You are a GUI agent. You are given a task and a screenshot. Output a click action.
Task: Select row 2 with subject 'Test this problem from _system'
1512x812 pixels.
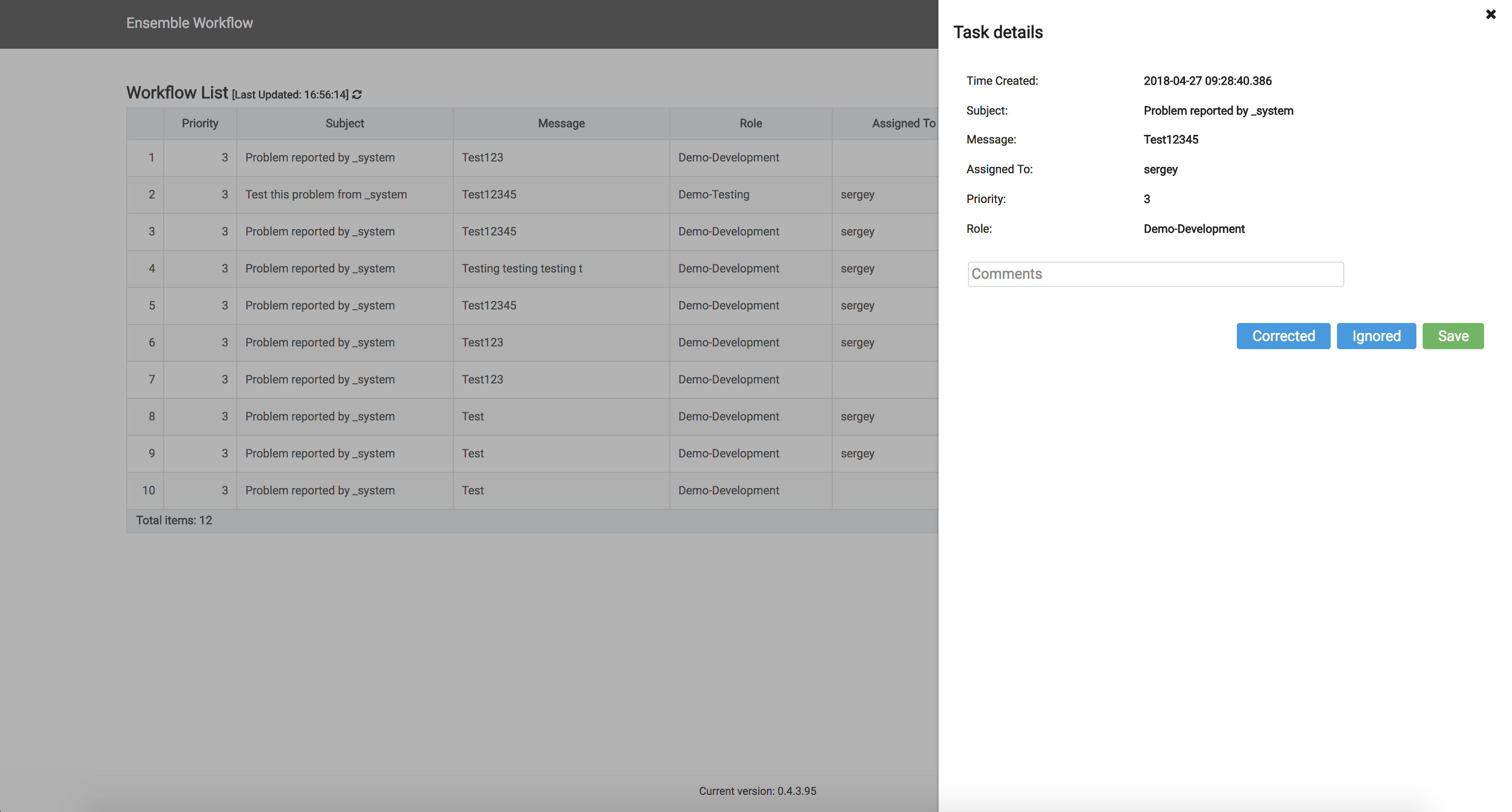coord(326,194)
